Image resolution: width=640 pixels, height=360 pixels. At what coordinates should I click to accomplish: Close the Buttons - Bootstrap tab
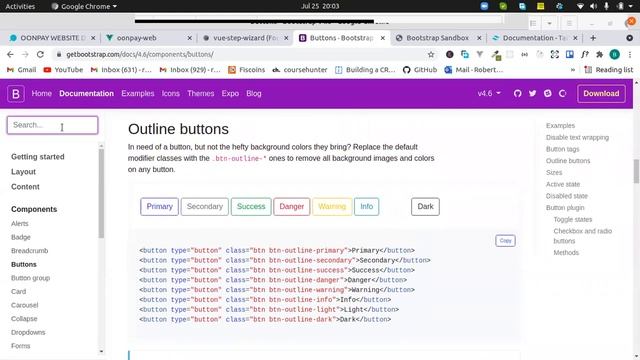[382, 38]
